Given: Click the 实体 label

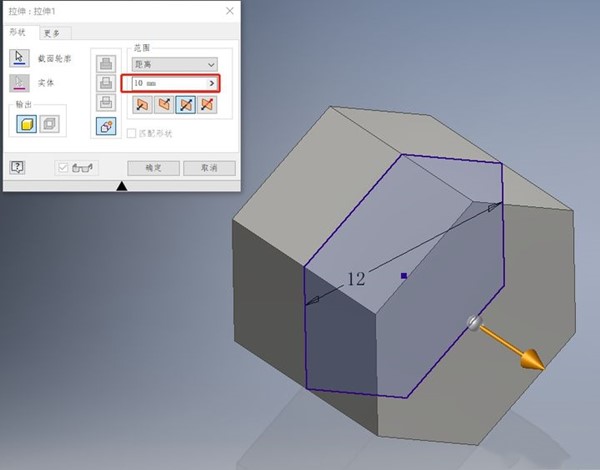Looking at the screenshot, I should click(x=46, y=83).
